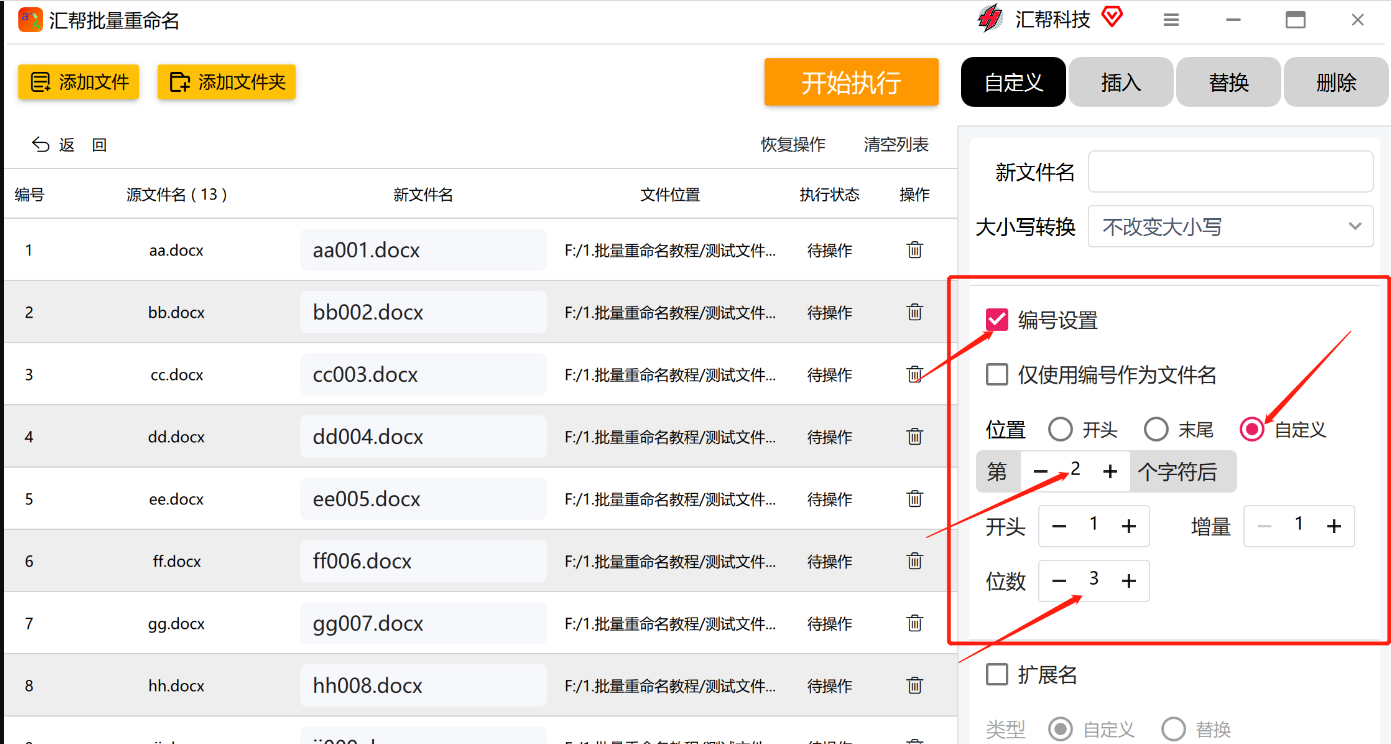Click 待操作 status in gg.docx row
The height and width of the screenshot is (744, 1391).
tap(830, 624)
